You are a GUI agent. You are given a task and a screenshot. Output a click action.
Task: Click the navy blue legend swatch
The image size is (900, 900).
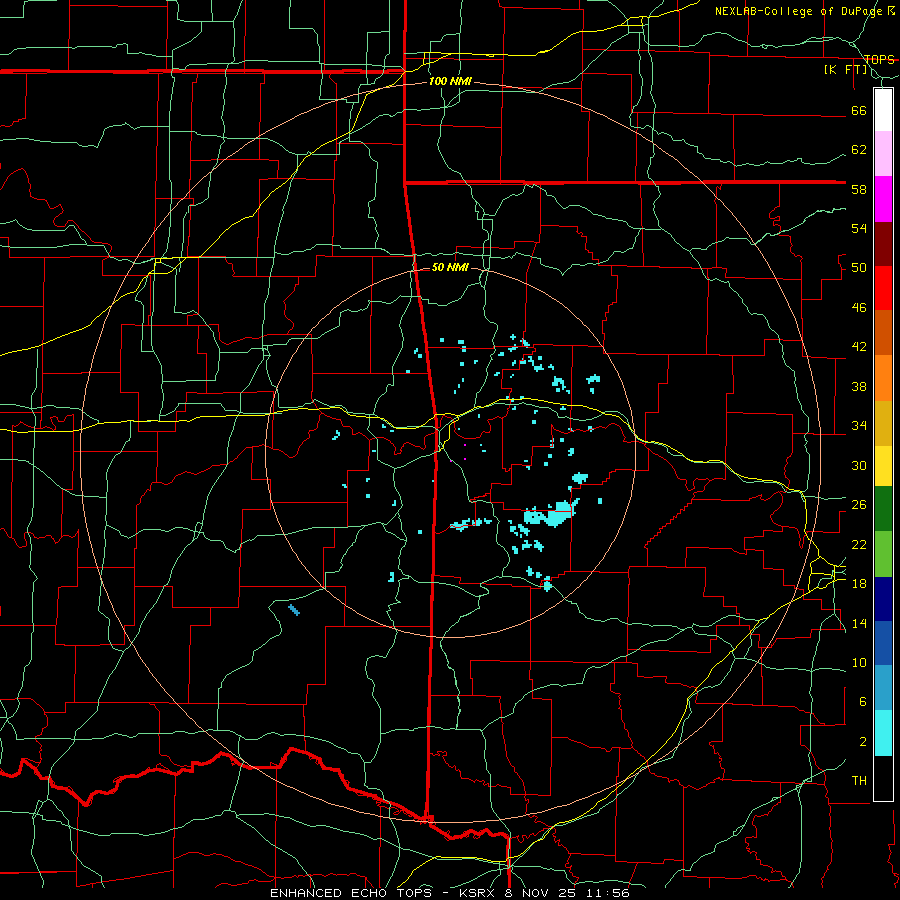click(883, 599)
